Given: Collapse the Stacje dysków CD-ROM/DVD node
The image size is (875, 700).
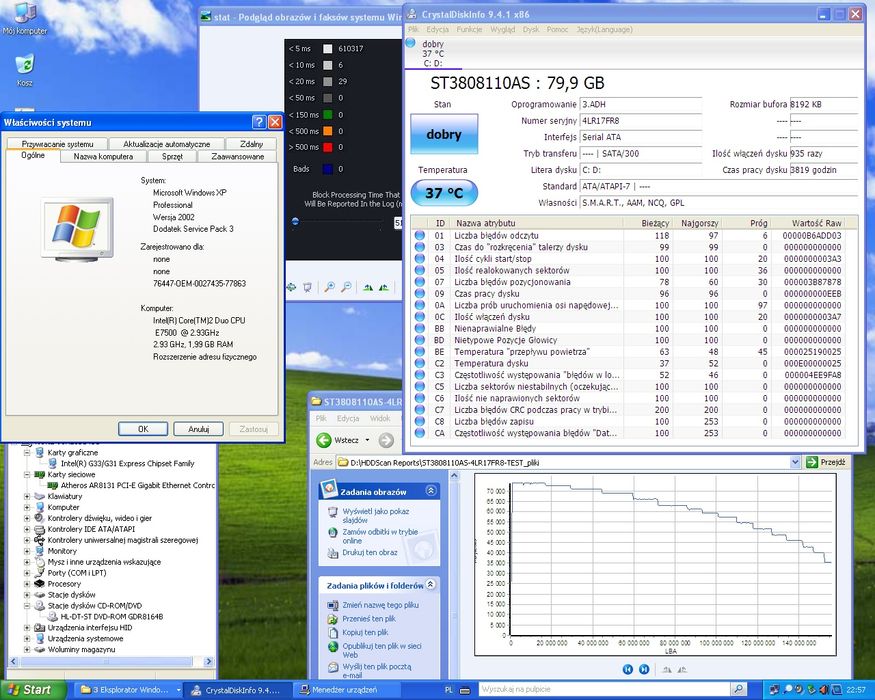Looking at the screenshot, I should click(27, 606).
